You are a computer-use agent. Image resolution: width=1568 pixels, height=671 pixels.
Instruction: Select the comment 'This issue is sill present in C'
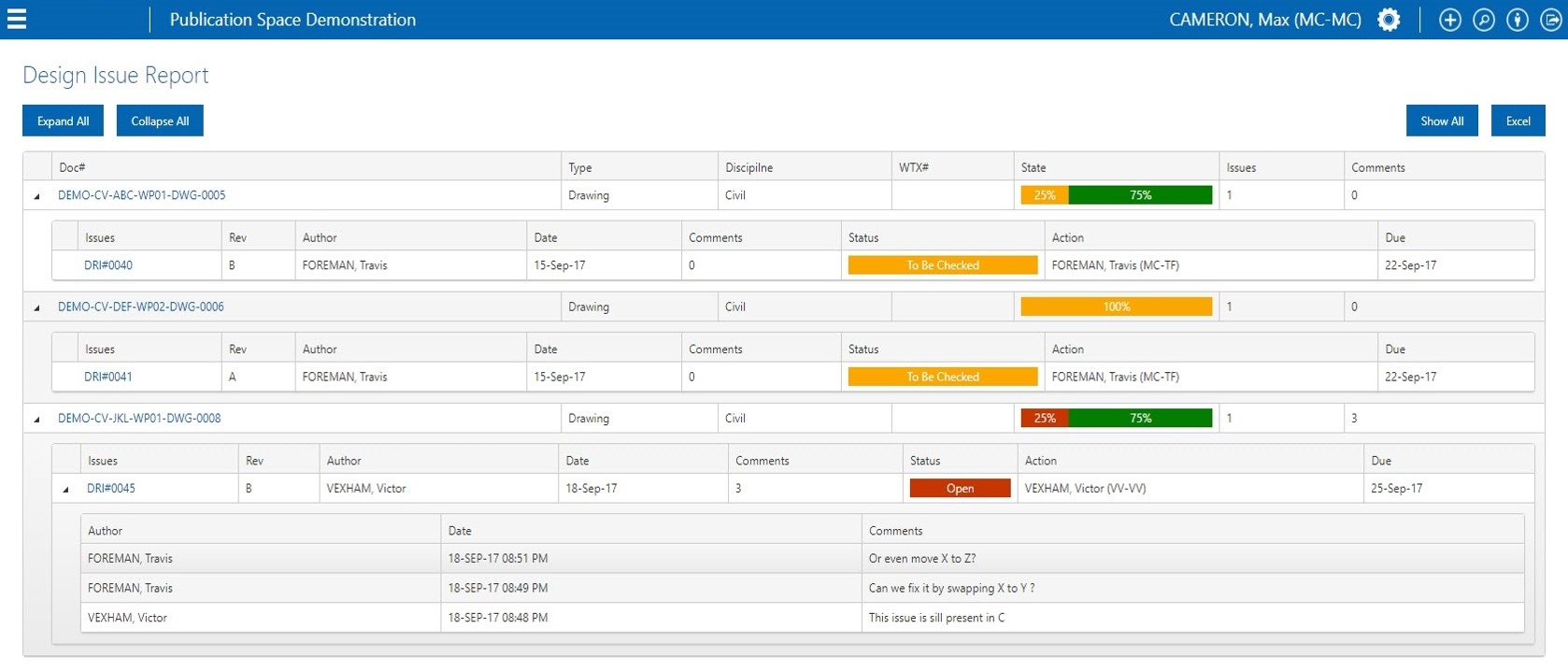[936, 618]
